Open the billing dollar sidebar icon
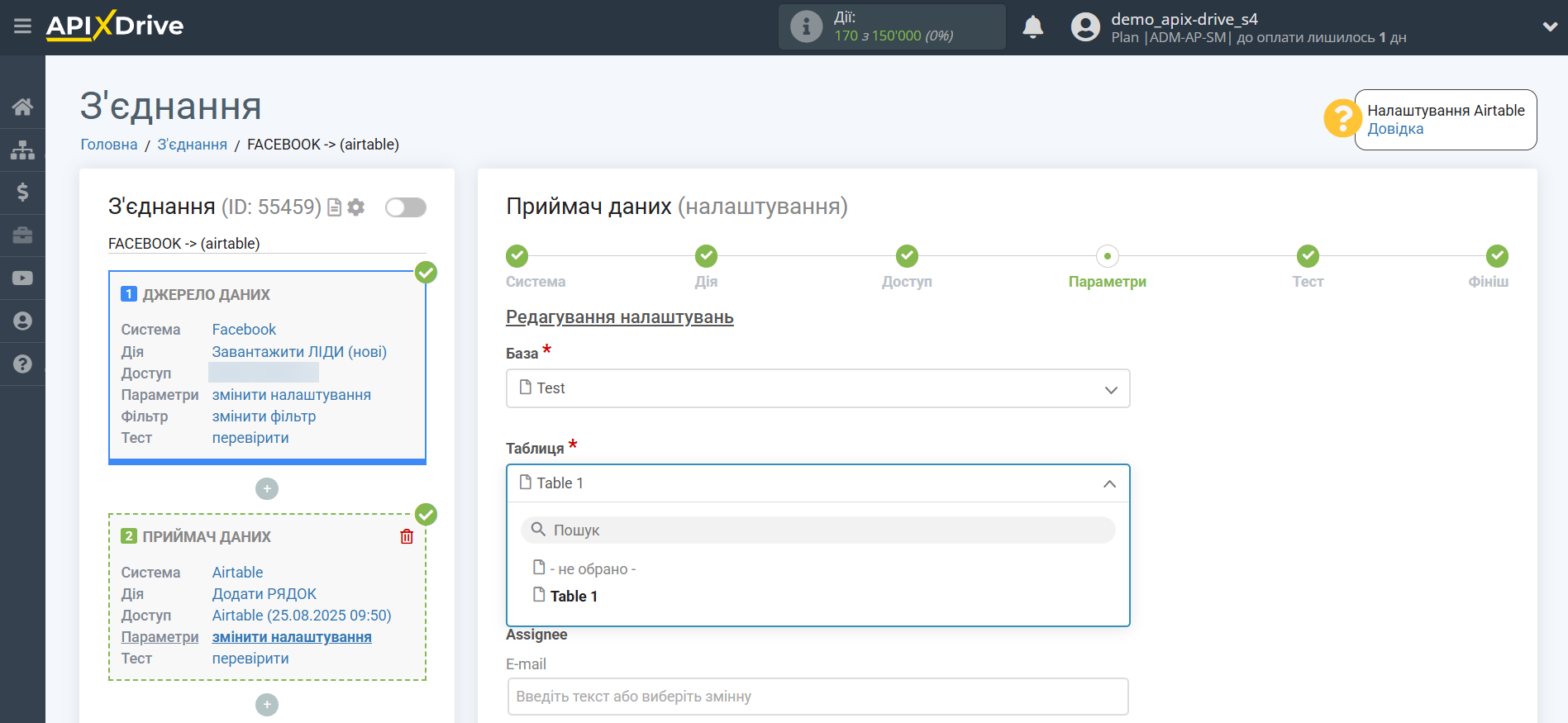This screenshot has width=1568, height=723. [22, 193]
